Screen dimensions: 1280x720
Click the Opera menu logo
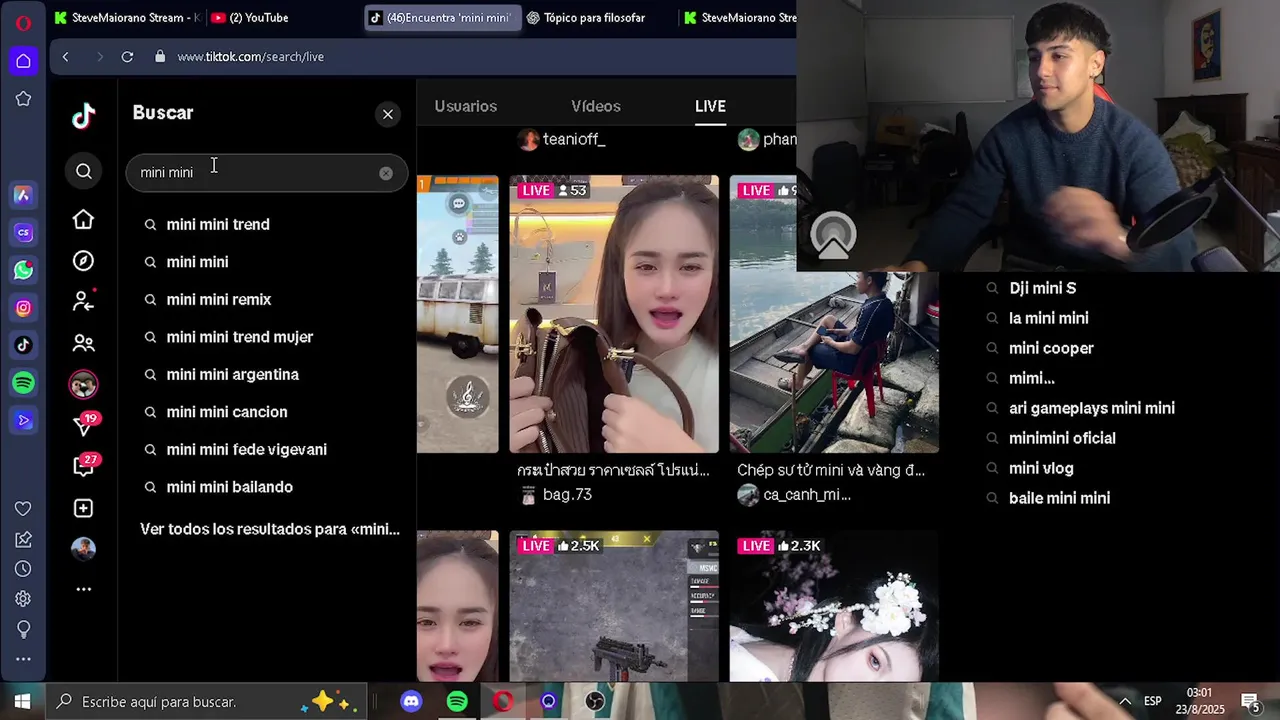pos(23,23)
